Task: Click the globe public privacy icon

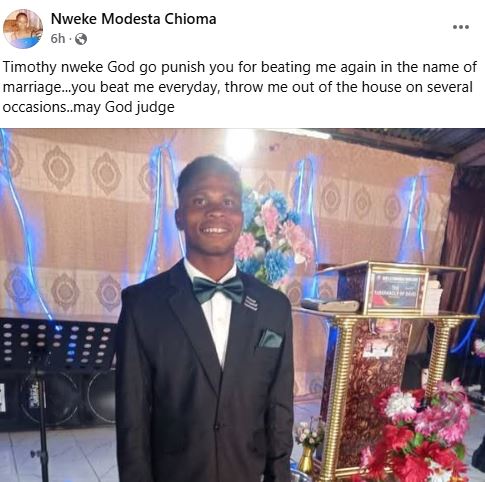Action: [81, 39]
